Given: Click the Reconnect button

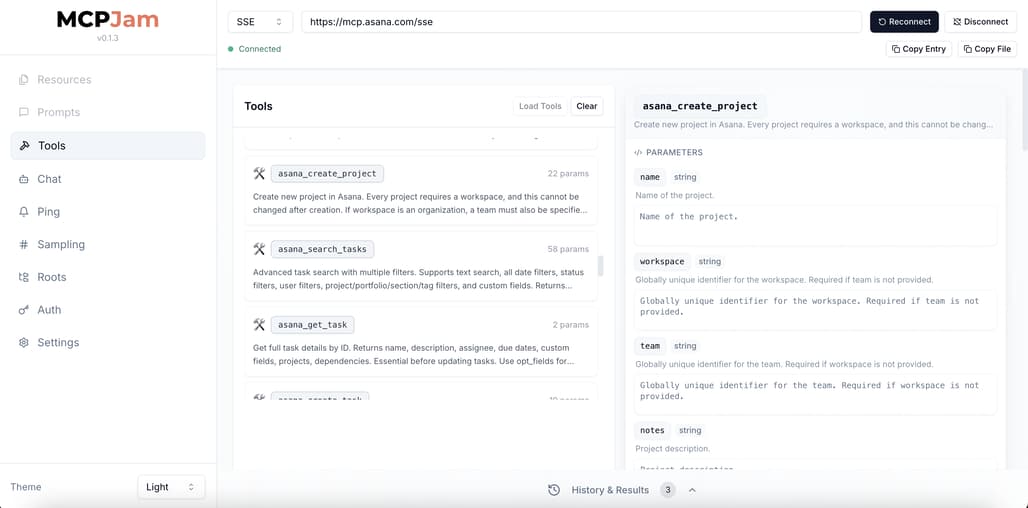Looking at the screenshot, I should point(904,22).
